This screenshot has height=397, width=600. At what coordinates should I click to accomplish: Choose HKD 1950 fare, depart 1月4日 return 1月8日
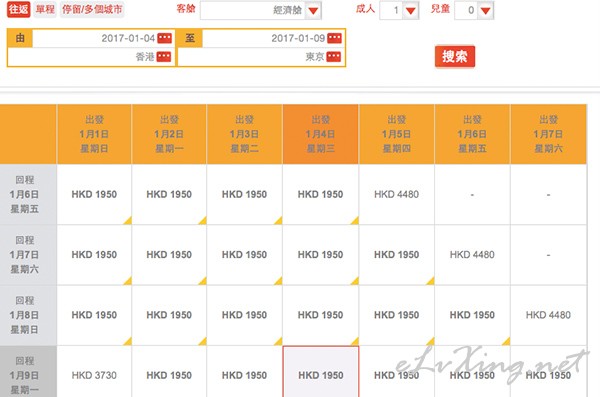[x=321, y=315]
